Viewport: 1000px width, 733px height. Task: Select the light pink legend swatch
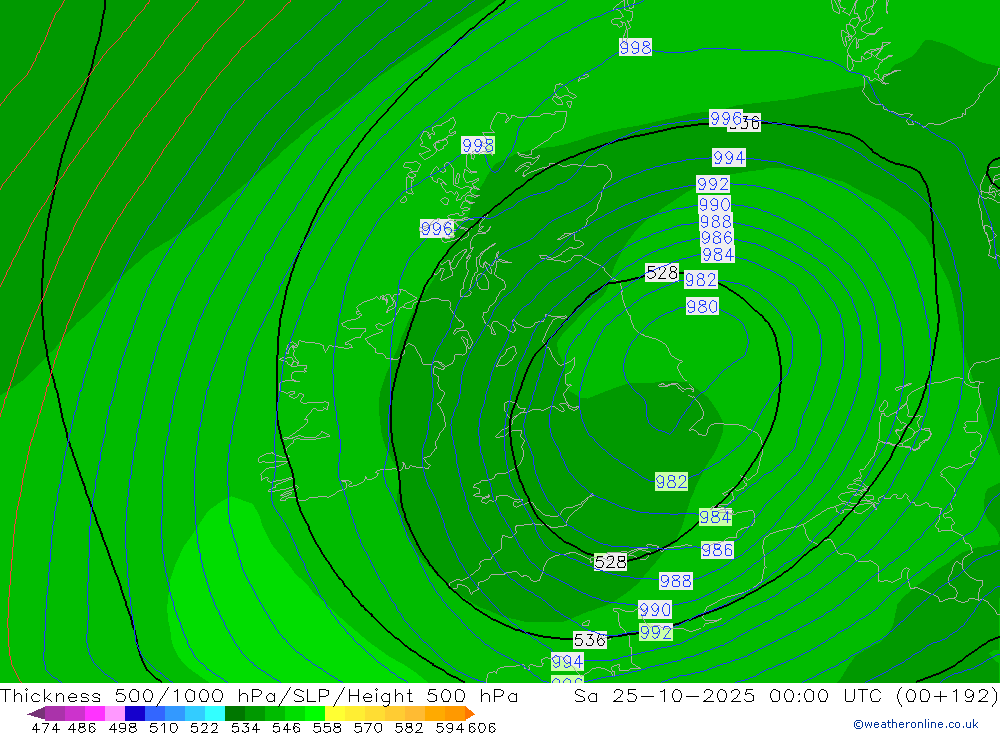coord(115,713)
